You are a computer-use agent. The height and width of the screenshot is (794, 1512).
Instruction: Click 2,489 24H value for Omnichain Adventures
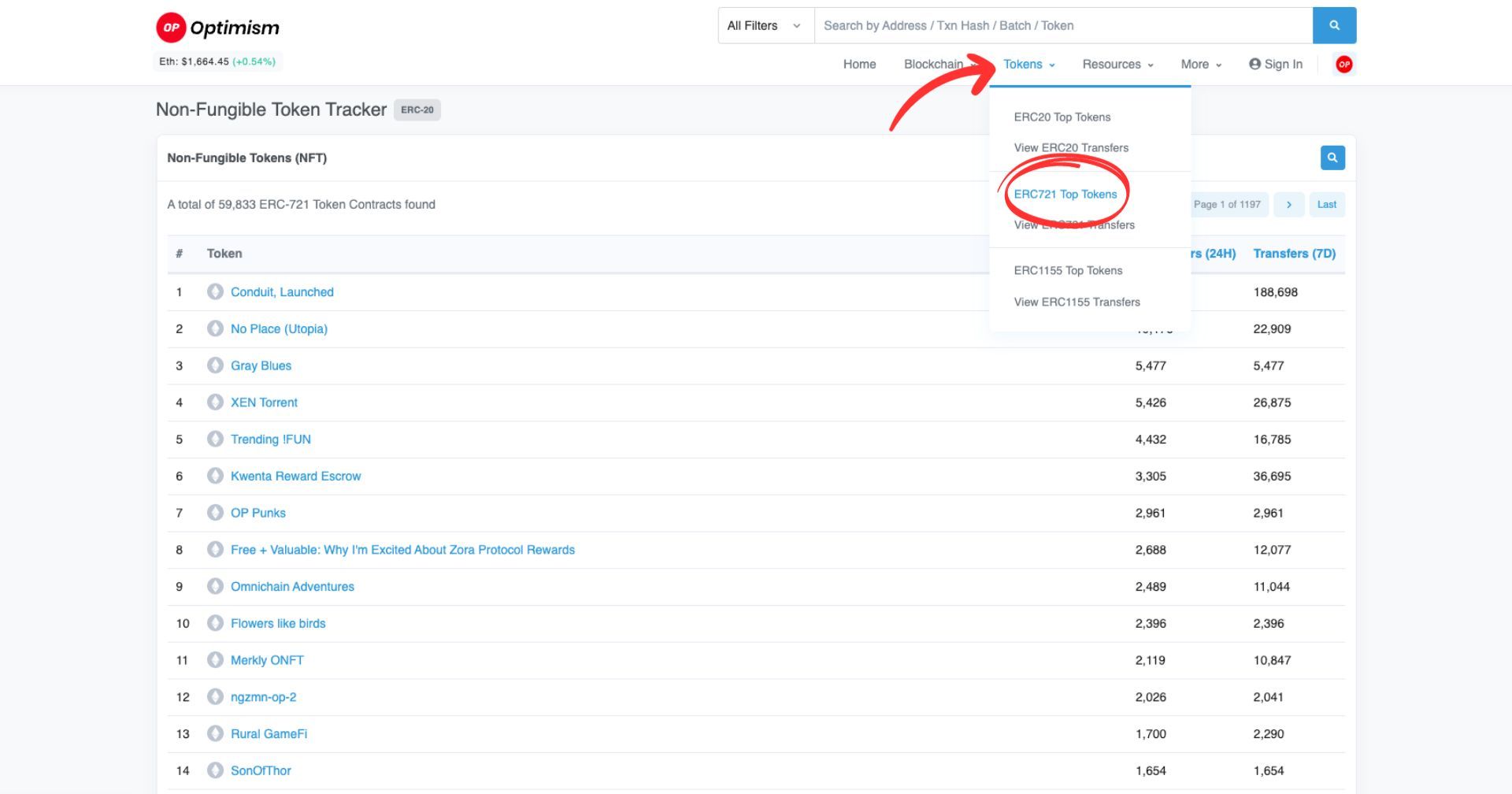point(1151,587)
